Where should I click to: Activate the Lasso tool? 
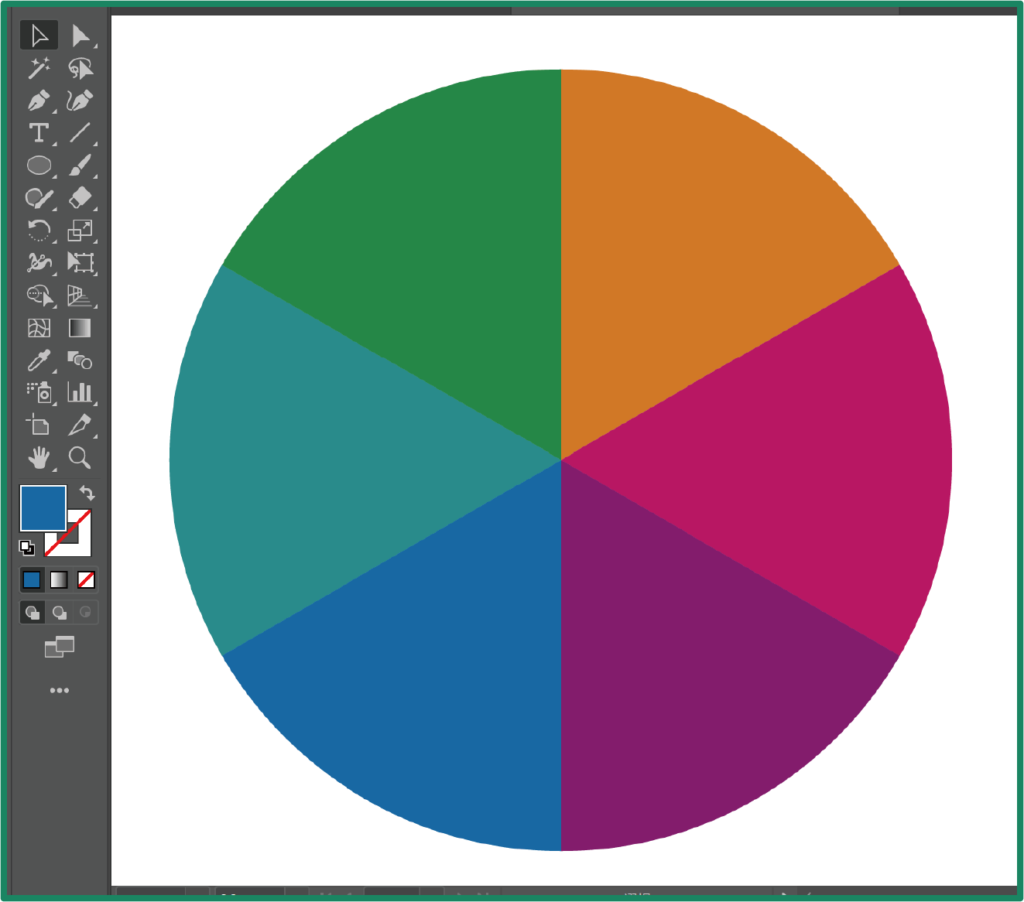click(x=80, y=69)
